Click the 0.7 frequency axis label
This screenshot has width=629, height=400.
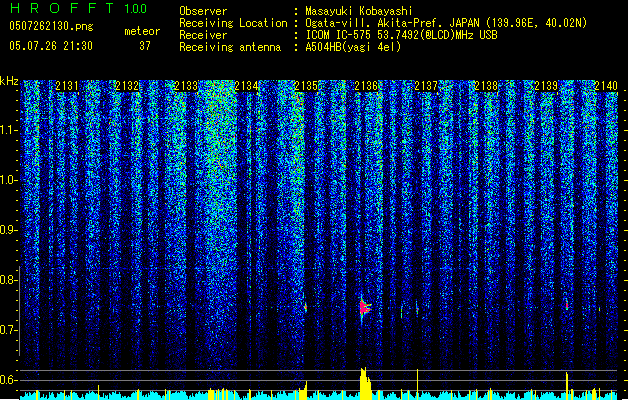point(9,330)
